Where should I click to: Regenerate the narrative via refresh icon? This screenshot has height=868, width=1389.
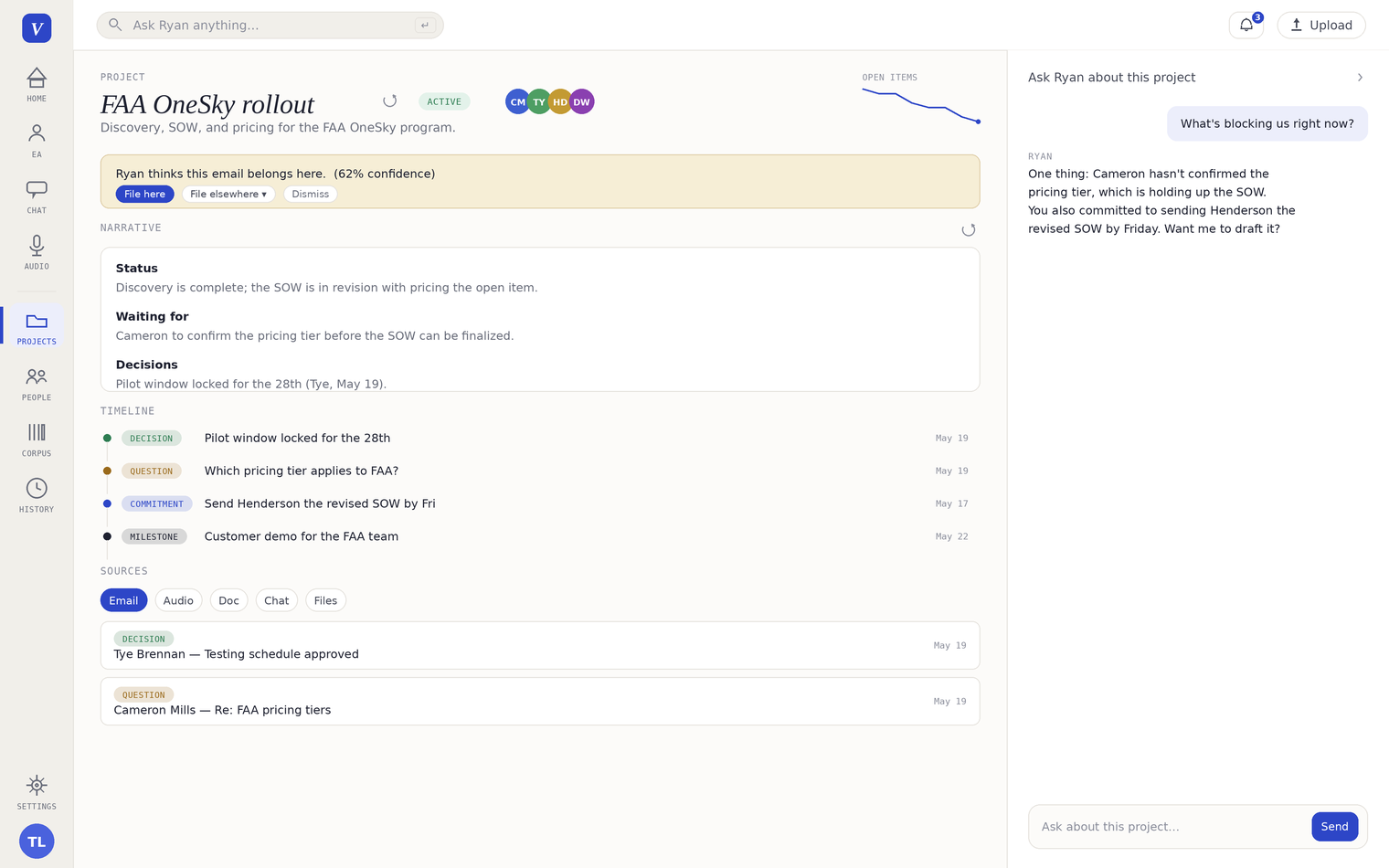[x=969, y=230]
